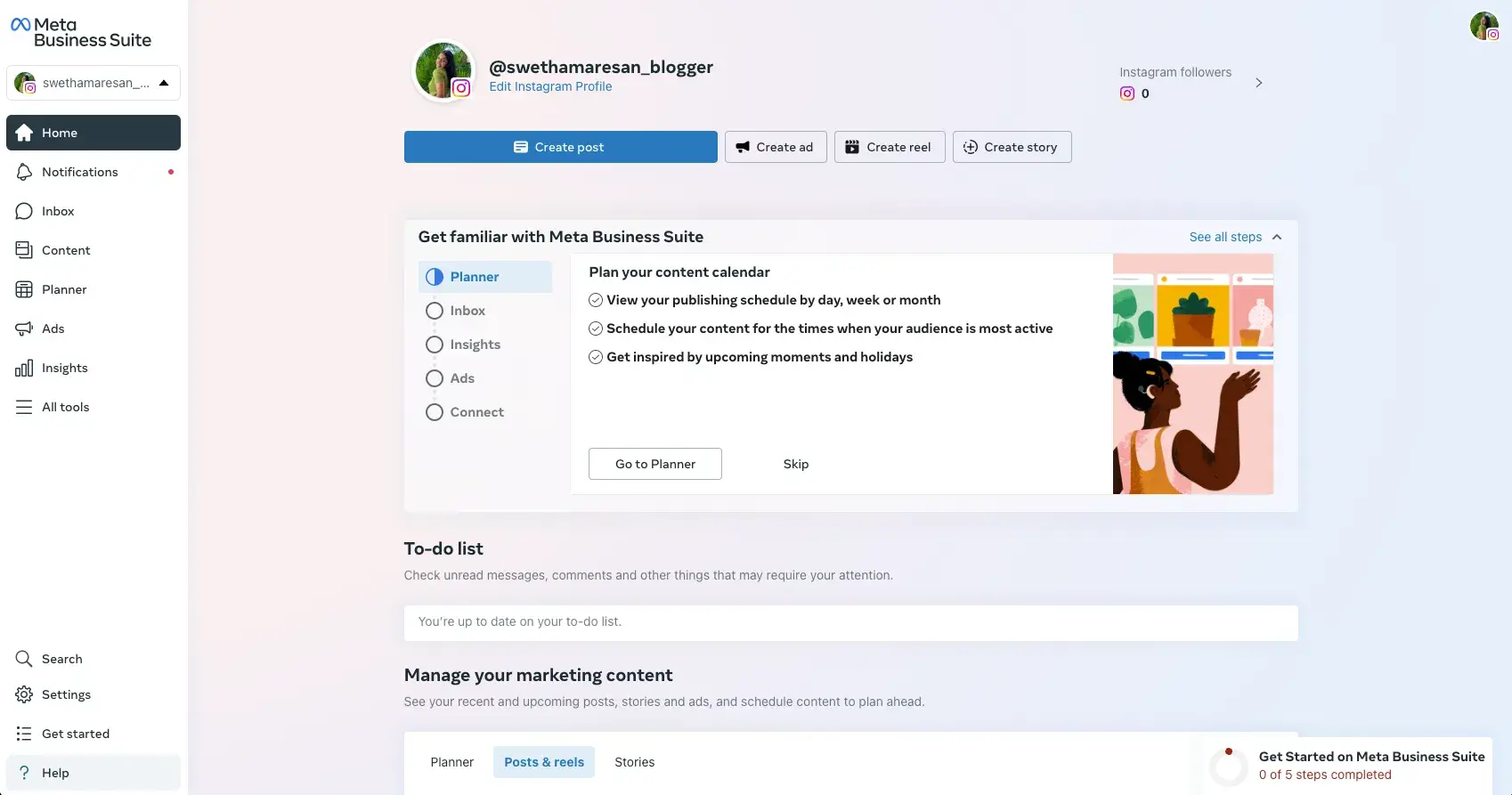Click the Settings gear icon
The width and height of the screenshot is (1512, 795).
[24, 694]
